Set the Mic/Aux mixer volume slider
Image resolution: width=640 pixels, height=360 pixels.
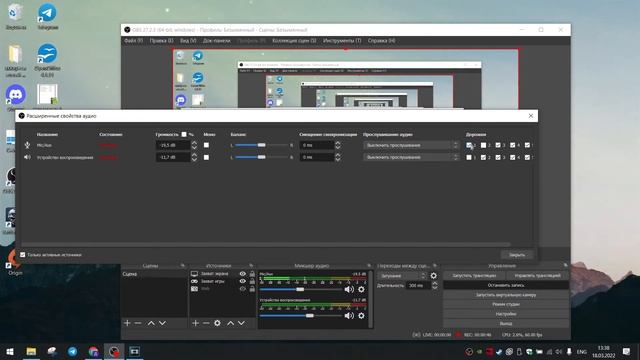[x=300, y=289]
